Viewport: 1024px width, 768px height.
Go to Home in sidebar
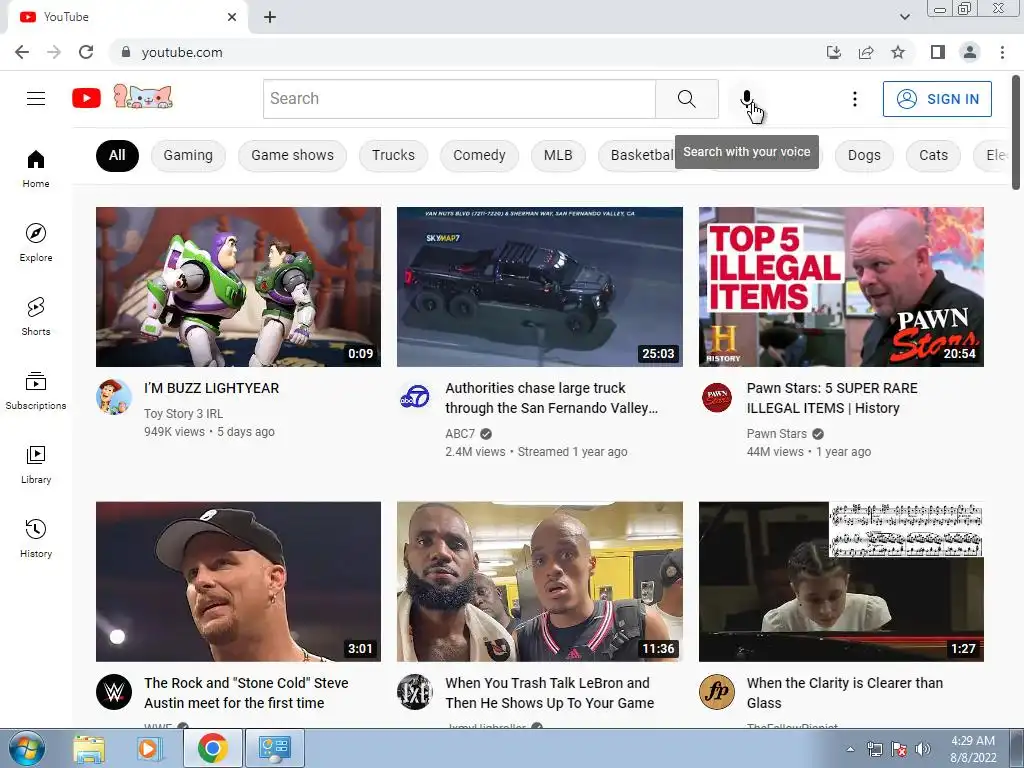[36, 168]
